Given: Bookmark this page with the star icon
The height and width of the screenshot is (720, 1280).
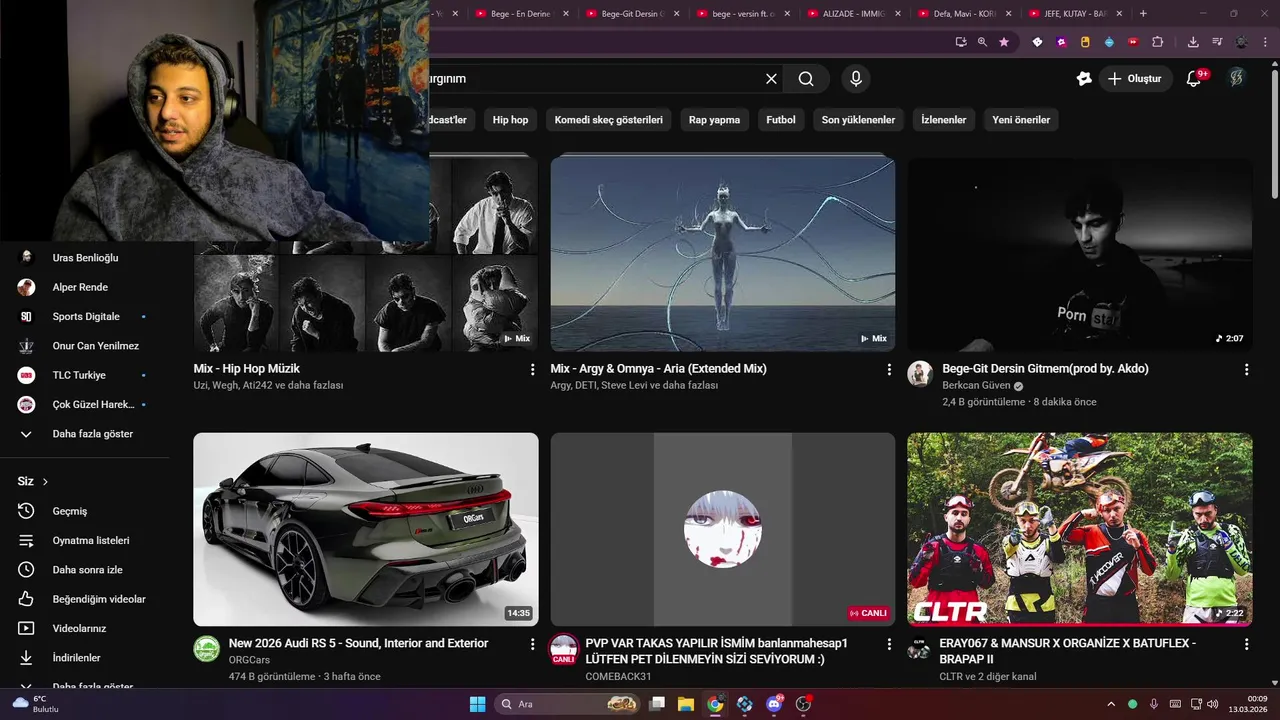Looking at the screenshot, I should click(1004, 42).
